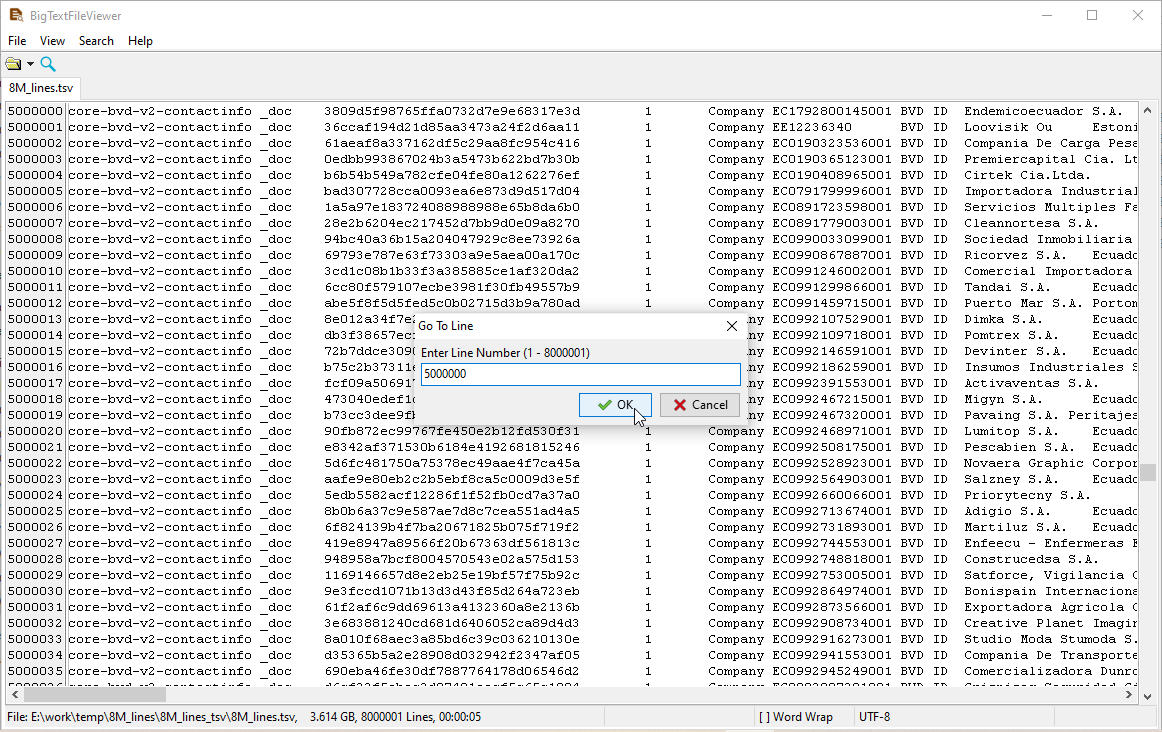Click the vertical scrollbar up arrow
The height and width of the screenshot is (732, 1162).
click(x=1148, y=110)
